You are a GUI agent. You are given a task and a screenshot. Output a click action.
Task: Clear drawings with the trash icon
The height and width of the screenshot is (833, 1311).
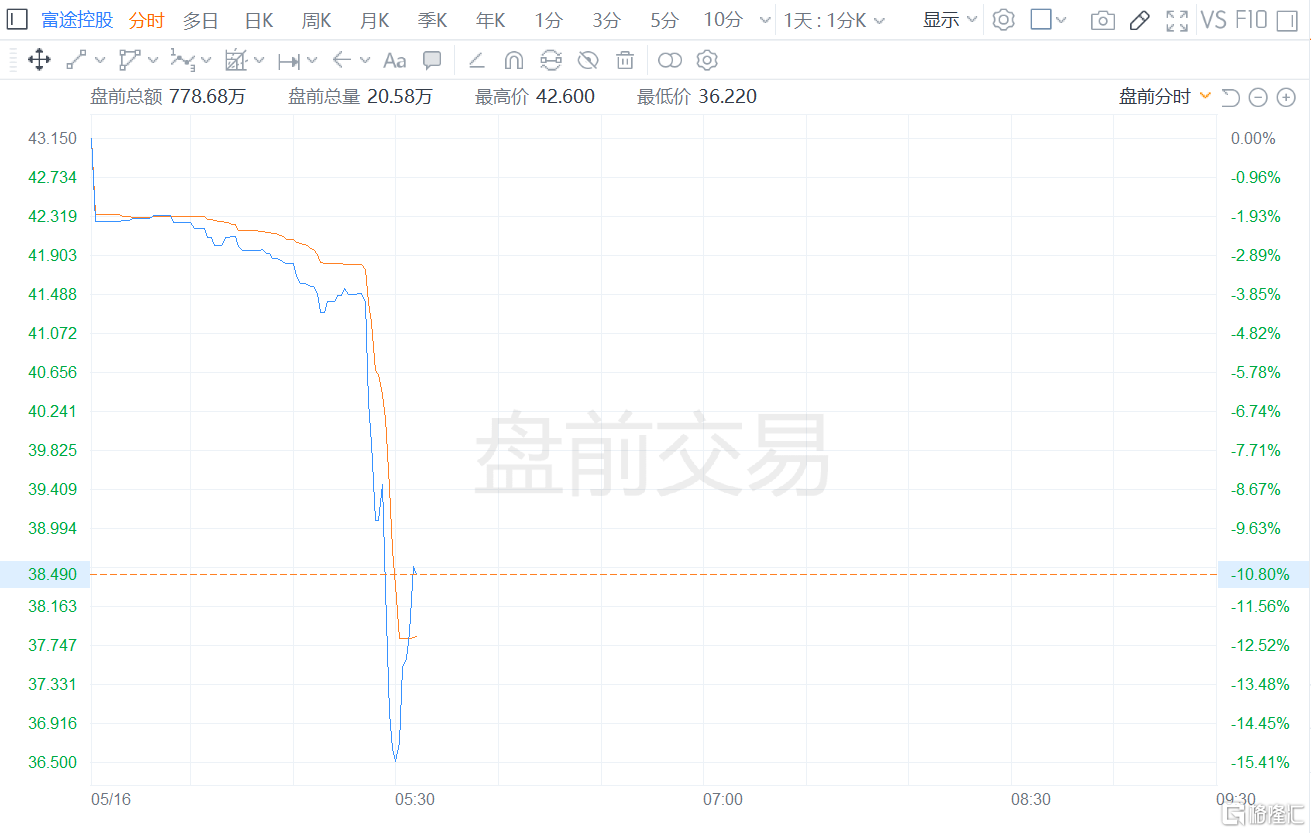(625, 60)
